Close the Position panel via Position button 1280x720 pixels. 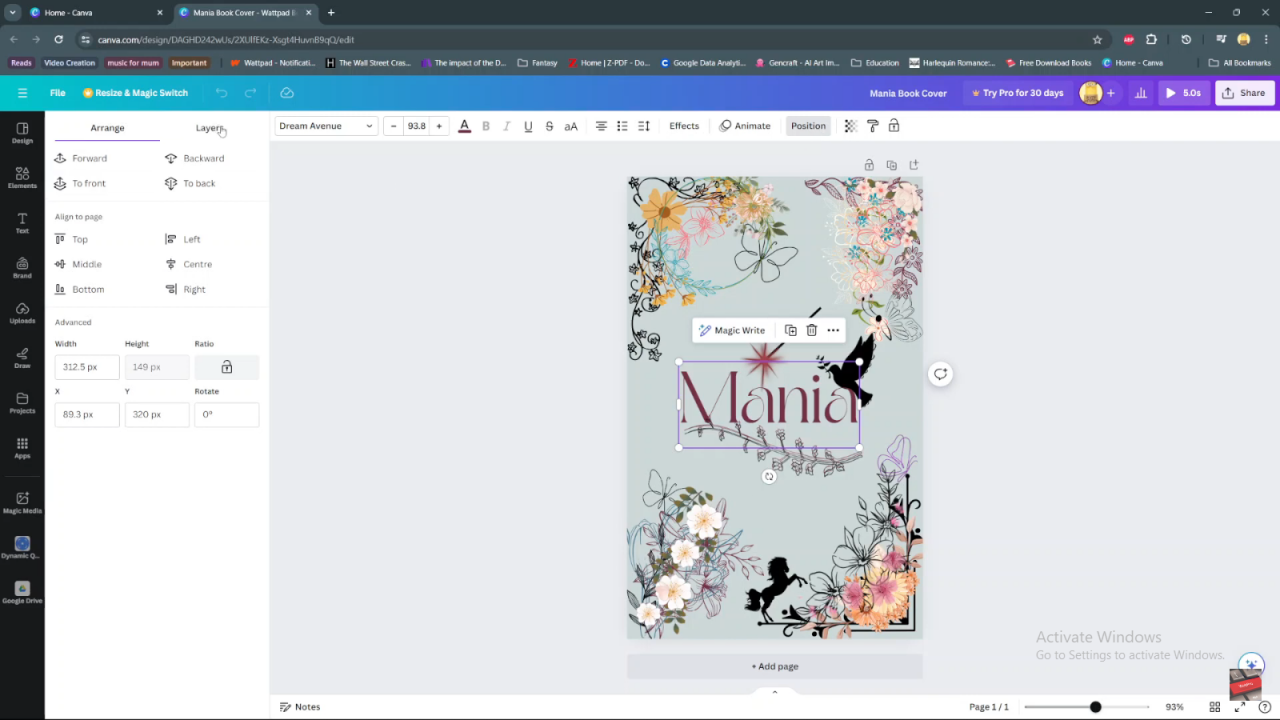tap(808, 126)
